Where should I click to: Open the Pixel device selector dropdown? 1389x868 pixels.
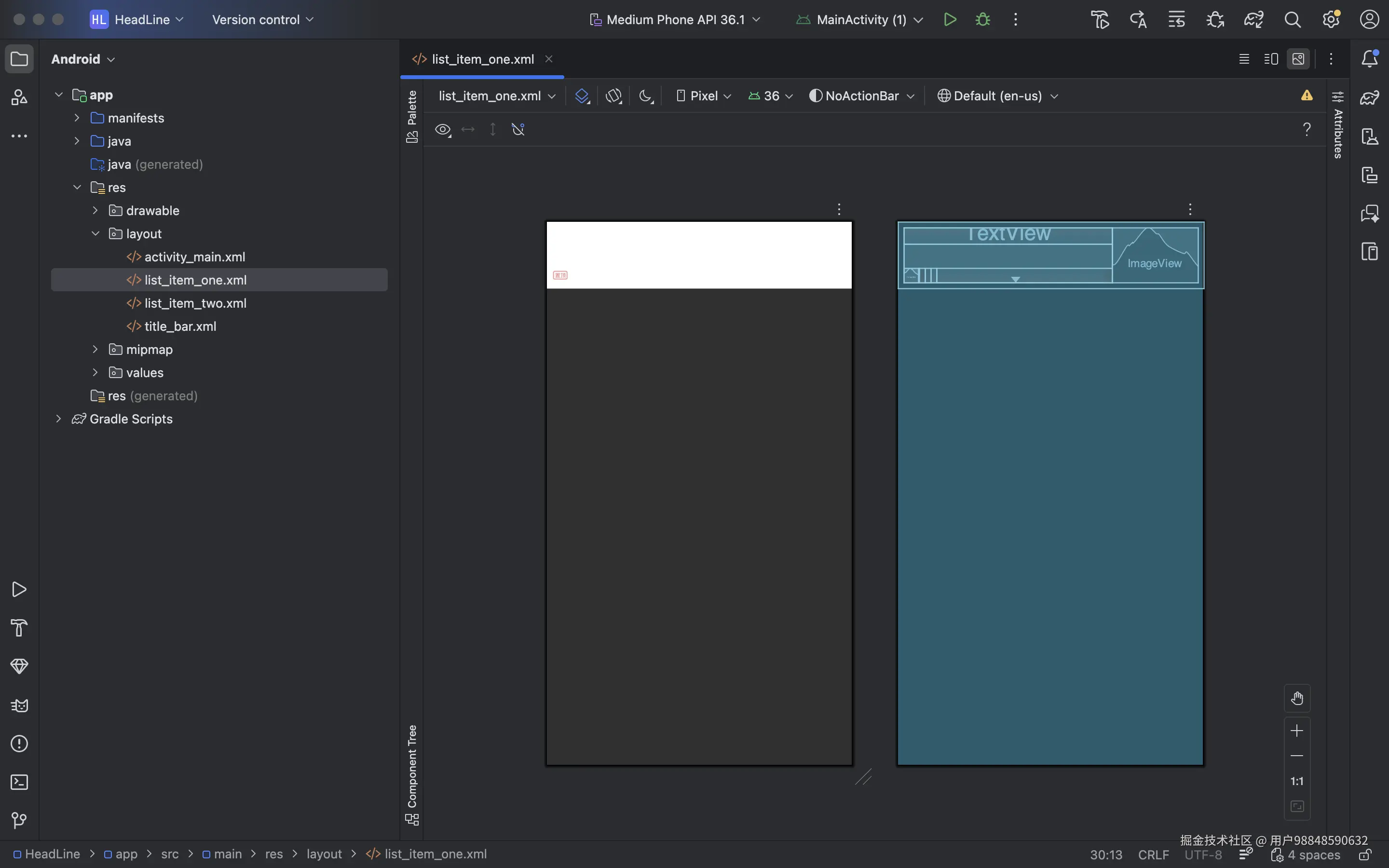pyautogui.click(x=704, y=96)
